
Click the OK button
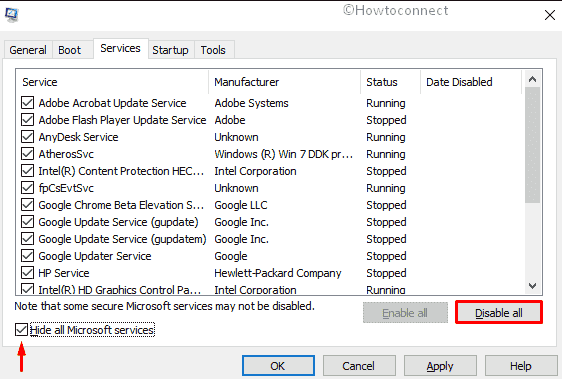[x=278, y=366]
